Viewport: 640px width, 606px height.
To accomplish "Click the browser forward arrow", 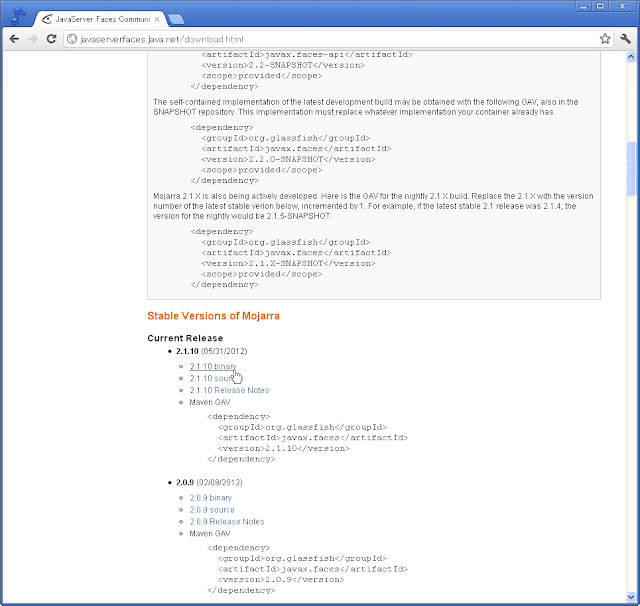I will [33, 39].
